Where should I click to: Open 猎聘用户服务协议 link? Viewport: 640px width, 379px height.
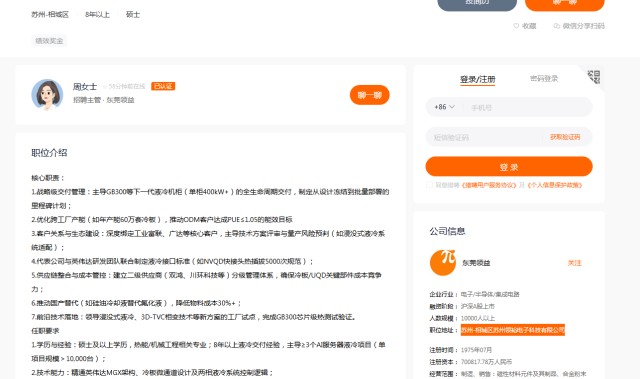coord(489,185)
